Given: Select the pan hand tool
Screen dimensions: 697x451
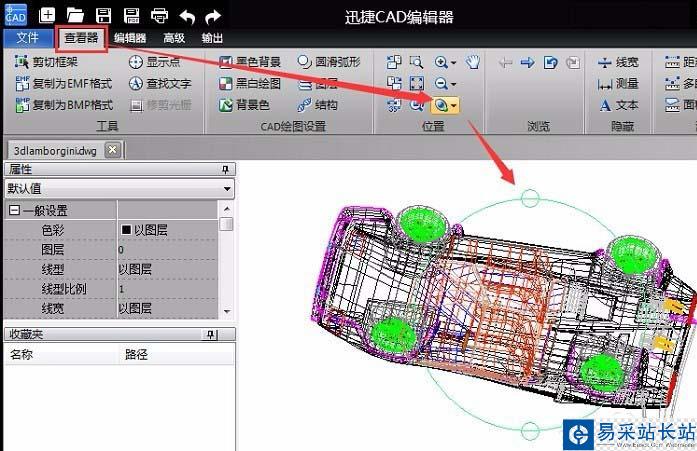Looking at the screenshot, I should tap(473, 62).
